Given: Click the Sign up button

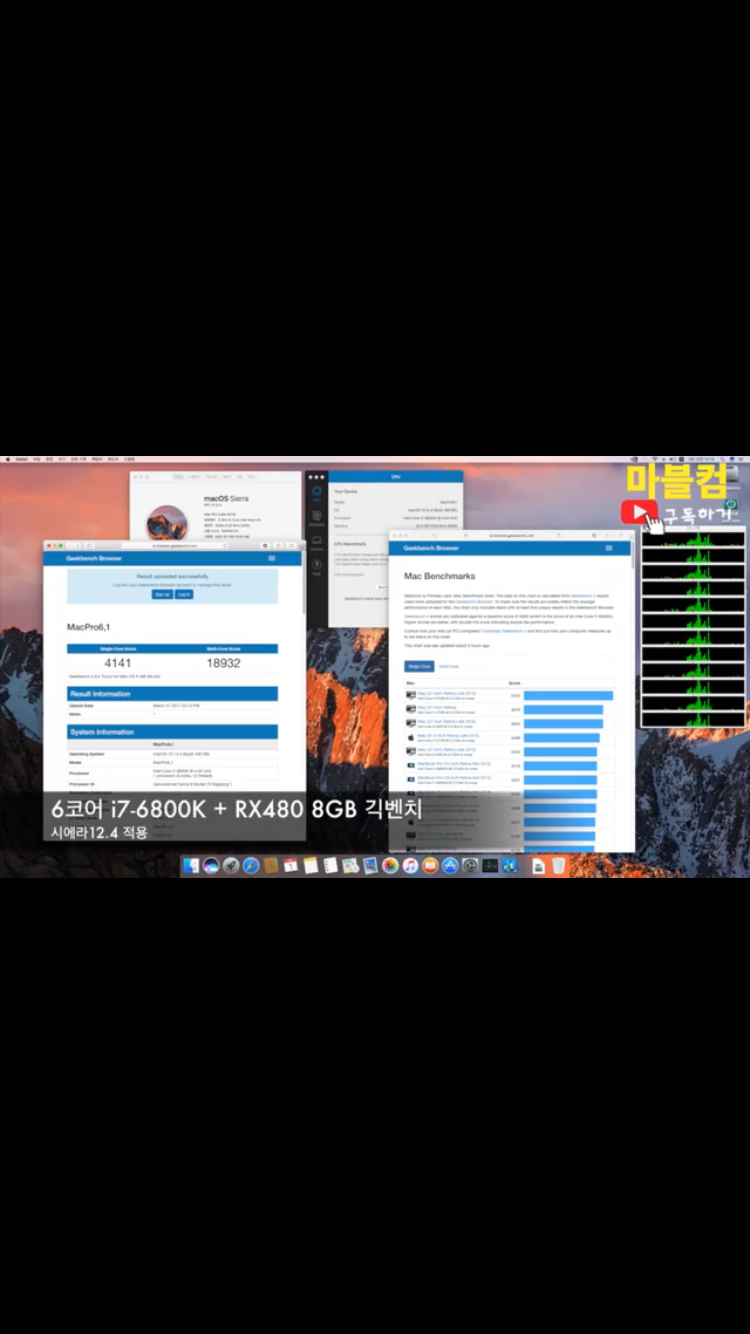Looking at the screenshot, I should click(161, 594).
